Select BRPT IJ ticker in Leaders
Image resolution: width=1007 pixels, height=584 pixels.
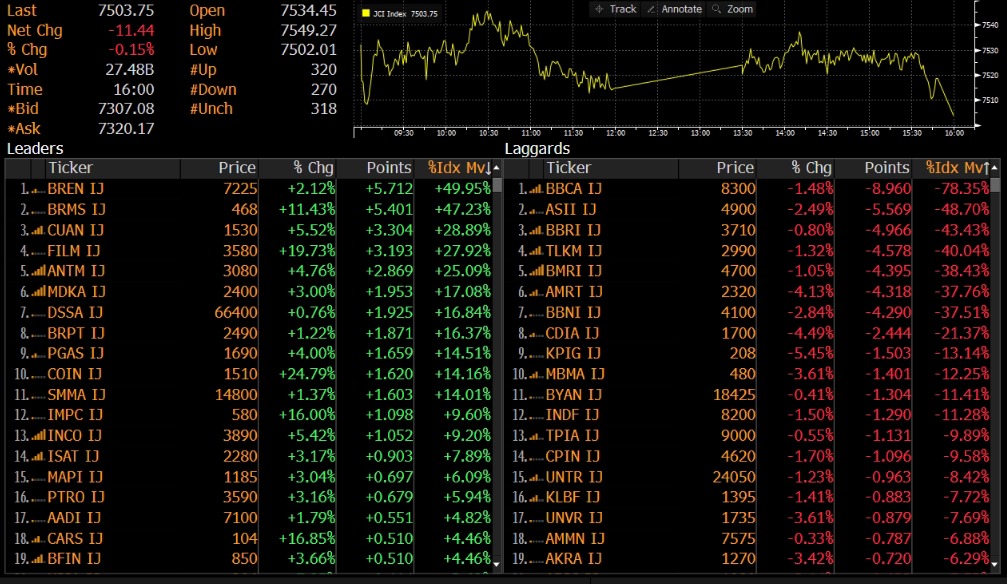[76, 333]
